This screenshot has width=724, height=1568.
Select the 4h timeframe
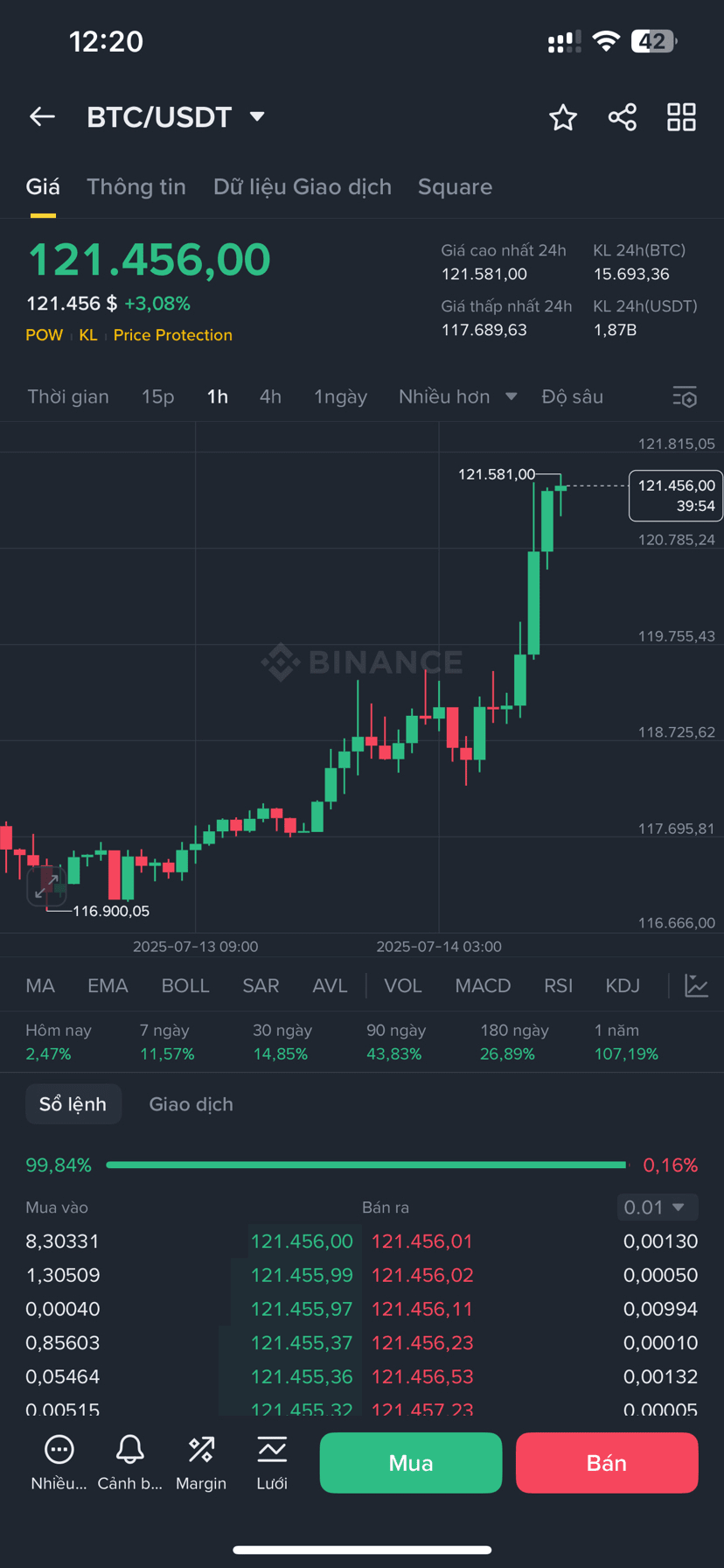pos(270,396)
